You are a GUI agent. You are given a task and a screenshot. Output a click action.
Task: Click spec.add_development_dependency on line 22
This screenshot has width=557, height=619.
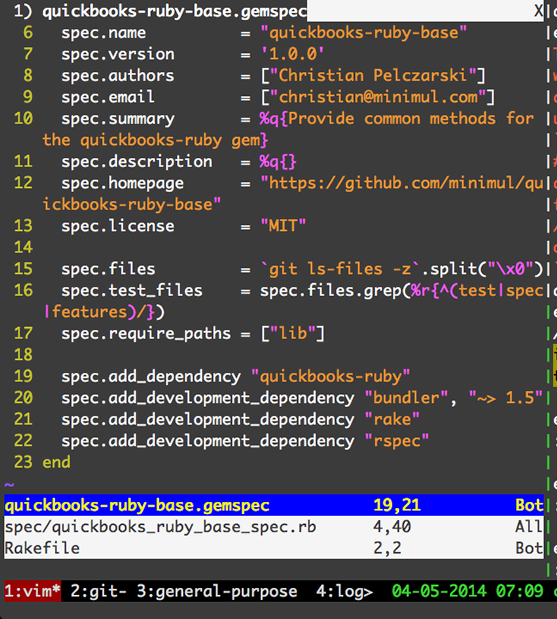click(208, 441)
